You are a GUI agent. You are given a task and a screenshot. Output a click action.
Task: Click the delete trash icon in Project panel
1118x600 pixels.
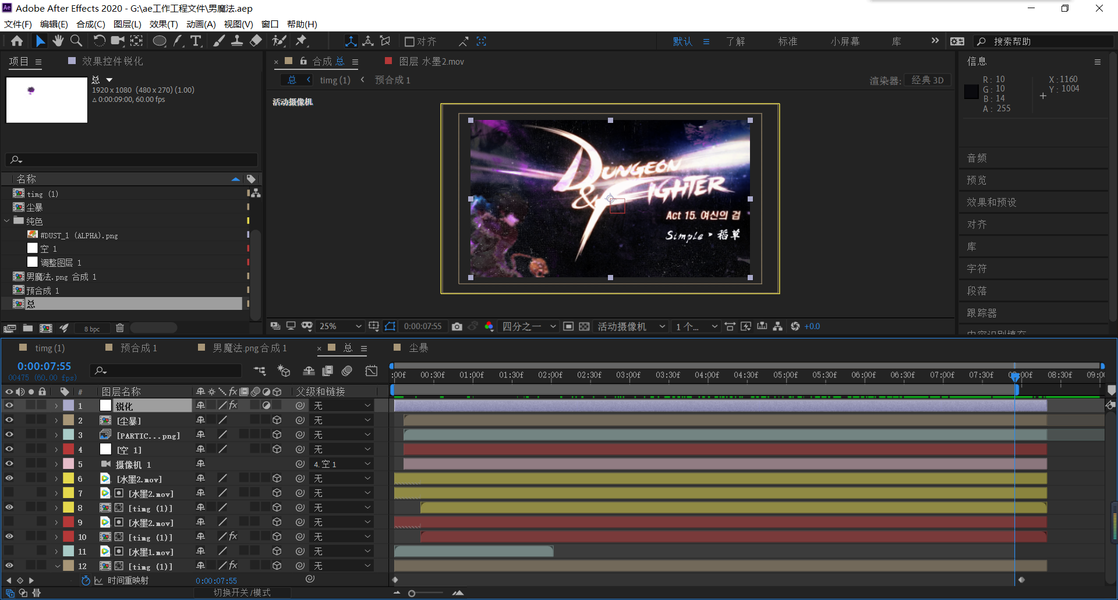click(120, 328)
